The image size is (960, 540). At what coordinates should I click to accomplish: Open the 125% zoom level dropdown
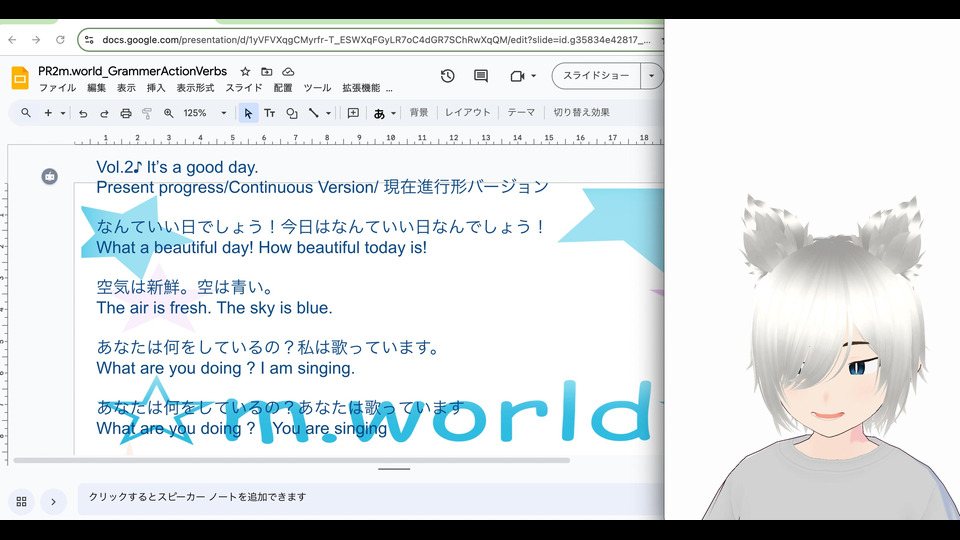coord(205,113)
